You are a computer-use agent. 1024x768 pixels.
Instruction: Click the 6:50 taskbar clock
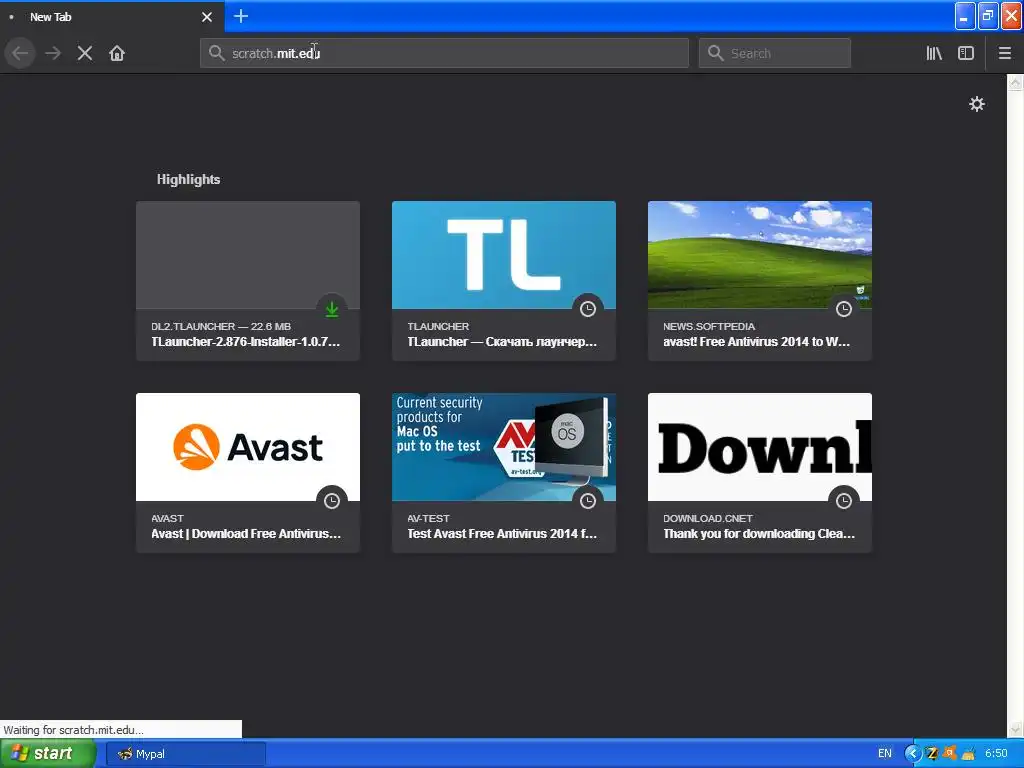click(996, 754)
